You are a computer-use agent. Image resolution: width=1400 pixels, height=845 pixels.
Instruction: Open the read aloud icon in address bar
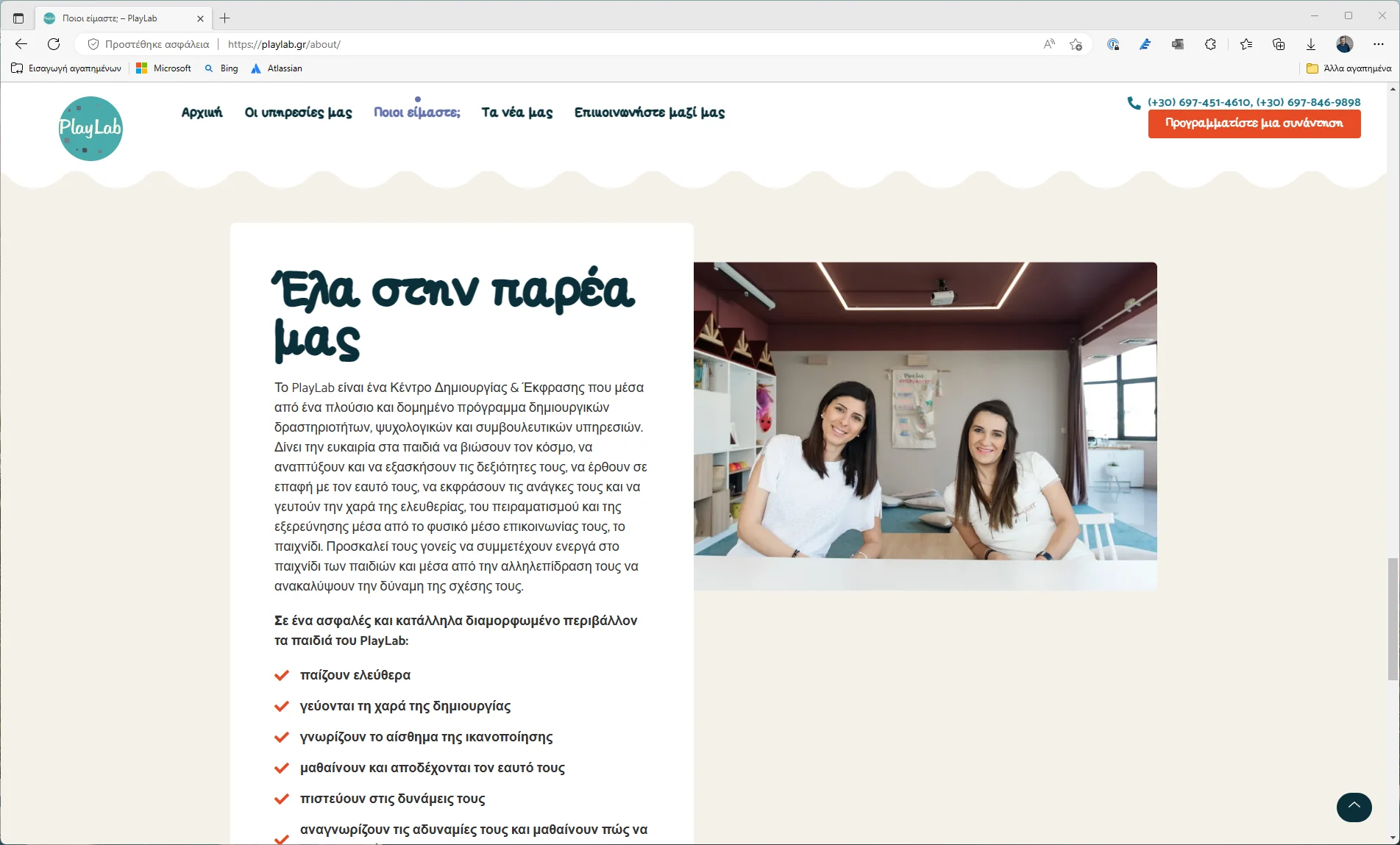coord(1049,44)
